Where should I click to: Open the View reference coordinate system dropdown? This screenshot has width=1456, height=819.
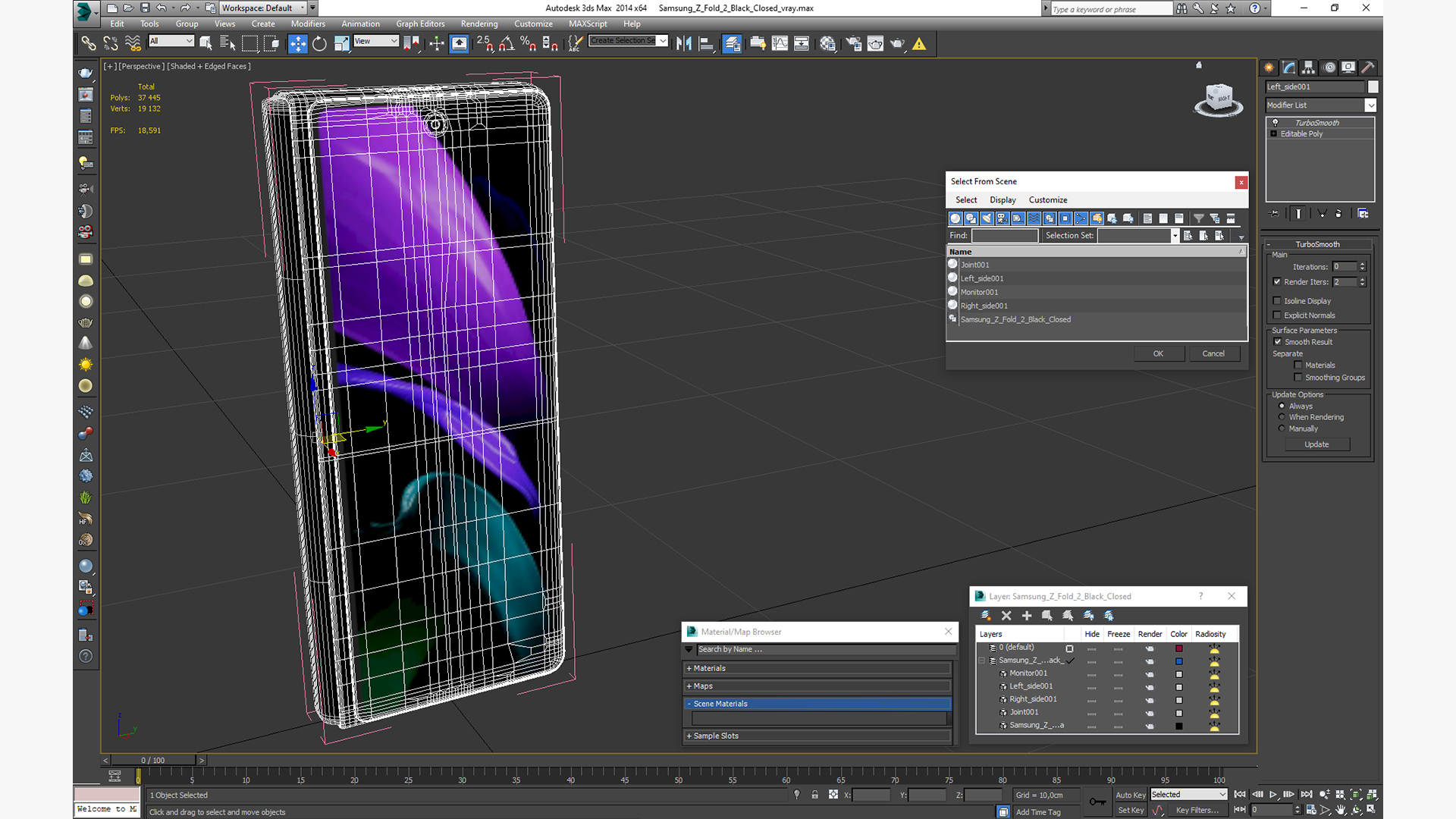tap(376, 41)
